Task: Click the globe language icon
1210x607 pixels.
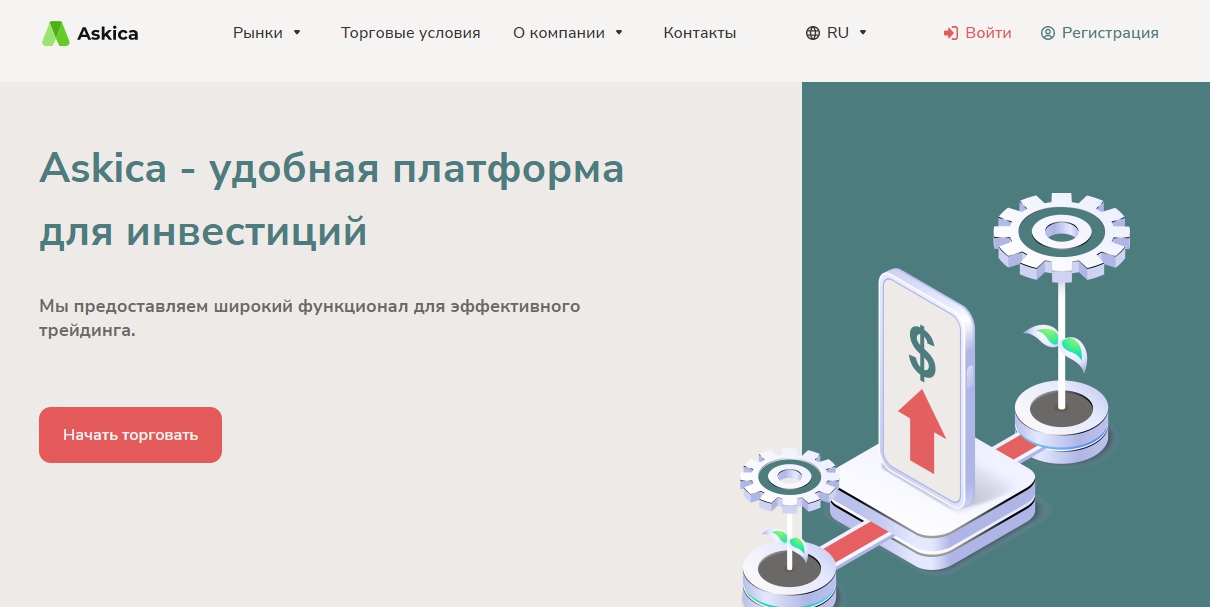Action: [x=813, y=33]
